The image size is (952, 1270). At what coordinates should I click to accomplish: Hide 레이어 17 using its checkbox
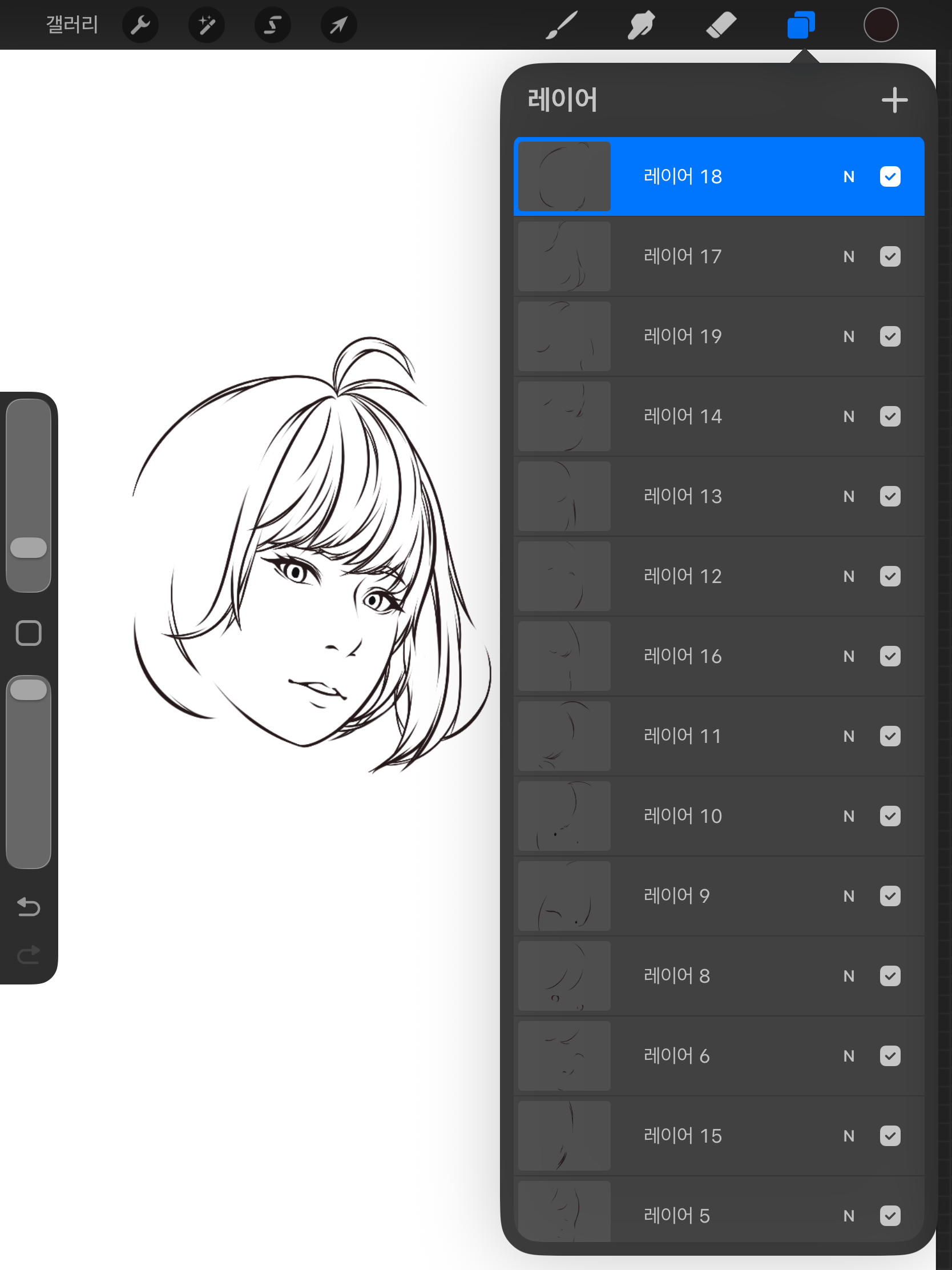[889, 256]
